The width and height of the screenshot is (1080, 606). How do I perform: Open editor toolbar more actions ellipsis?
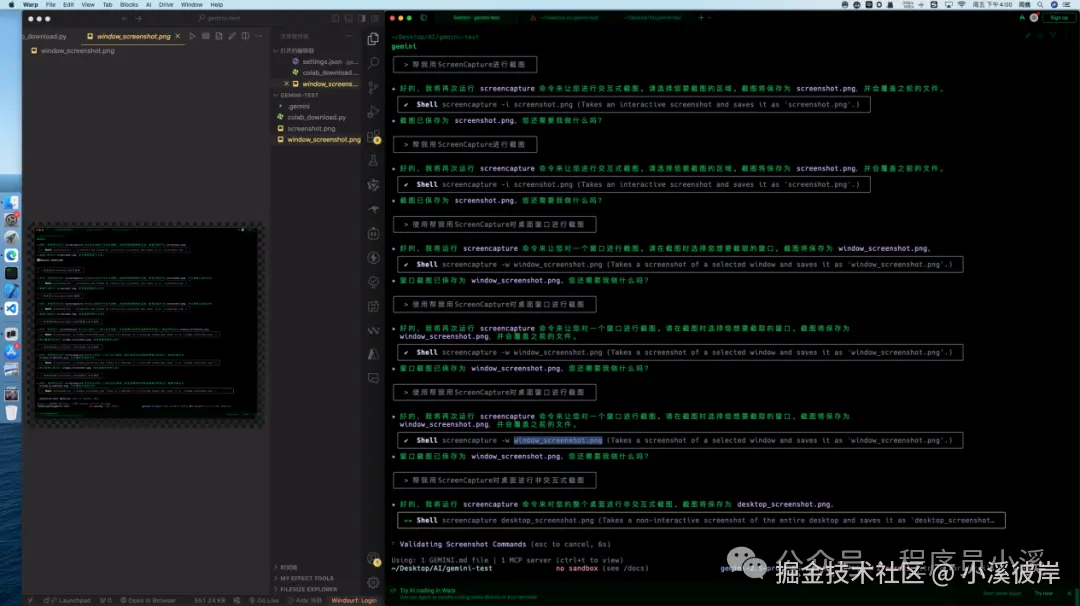(258, 36)
